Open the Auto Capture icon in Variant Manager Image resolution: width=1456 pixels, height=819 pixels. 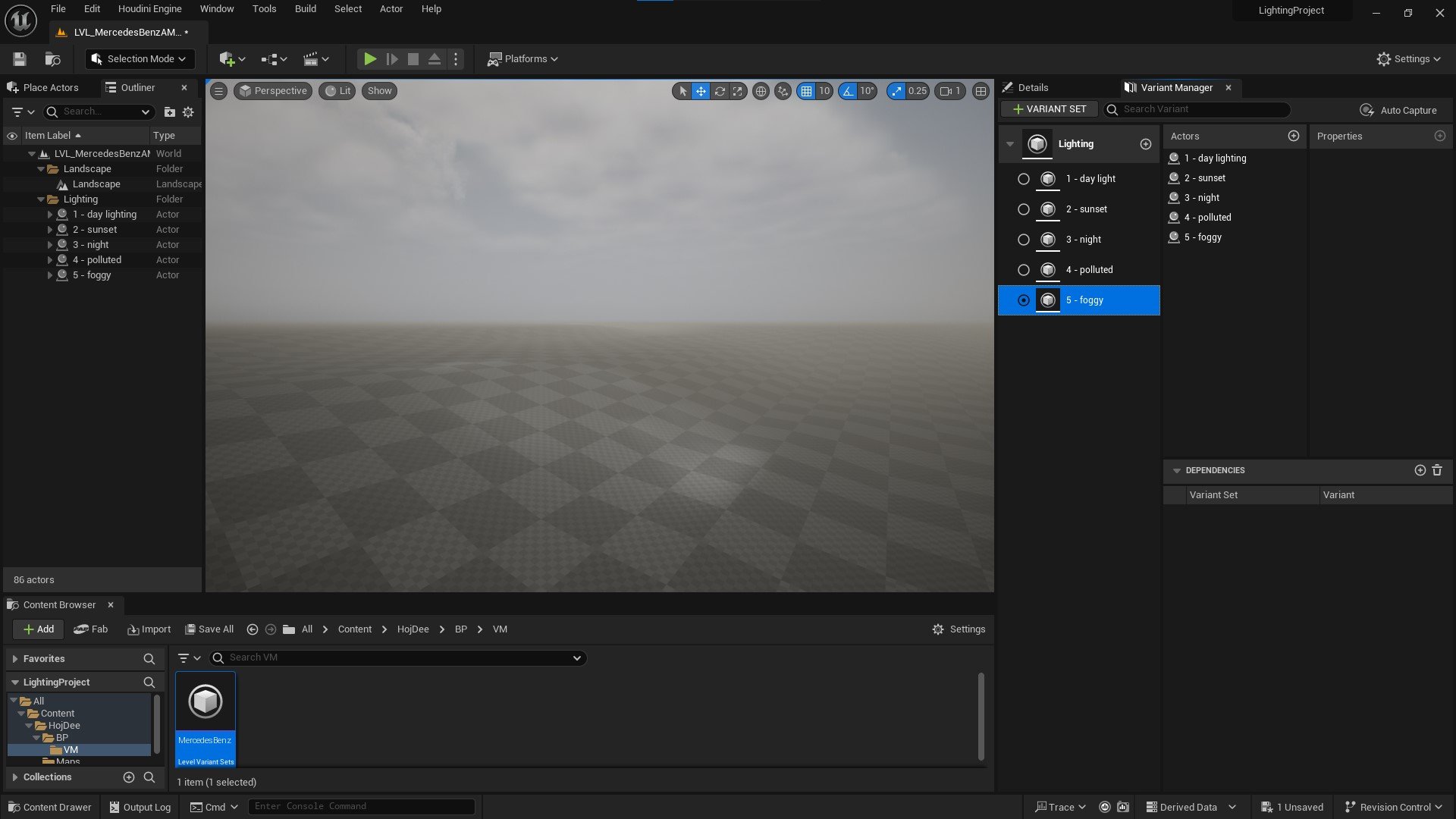[x=1367, y=110]
